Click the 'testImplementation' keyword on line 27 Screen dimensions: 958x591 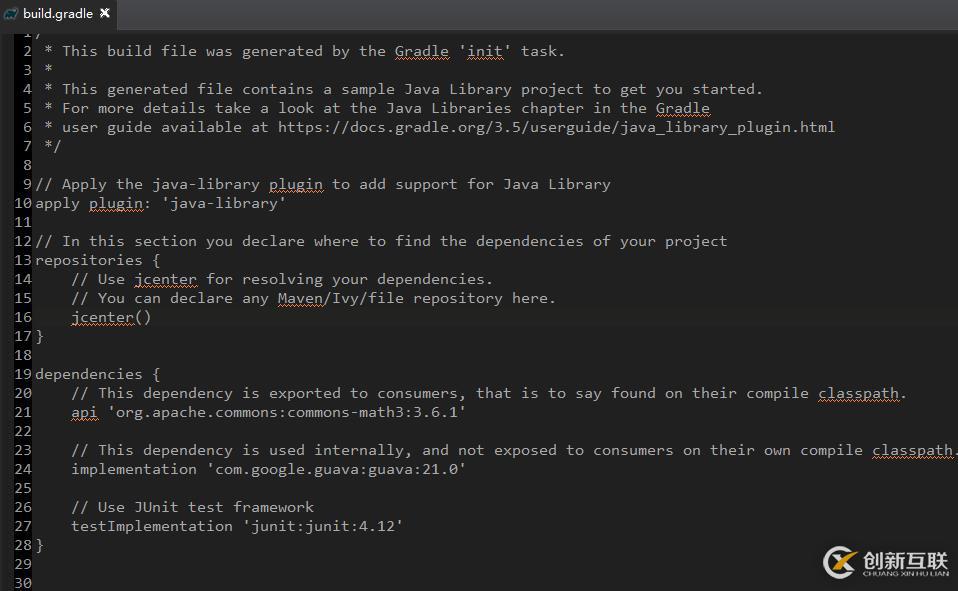[x=152, y=526]
